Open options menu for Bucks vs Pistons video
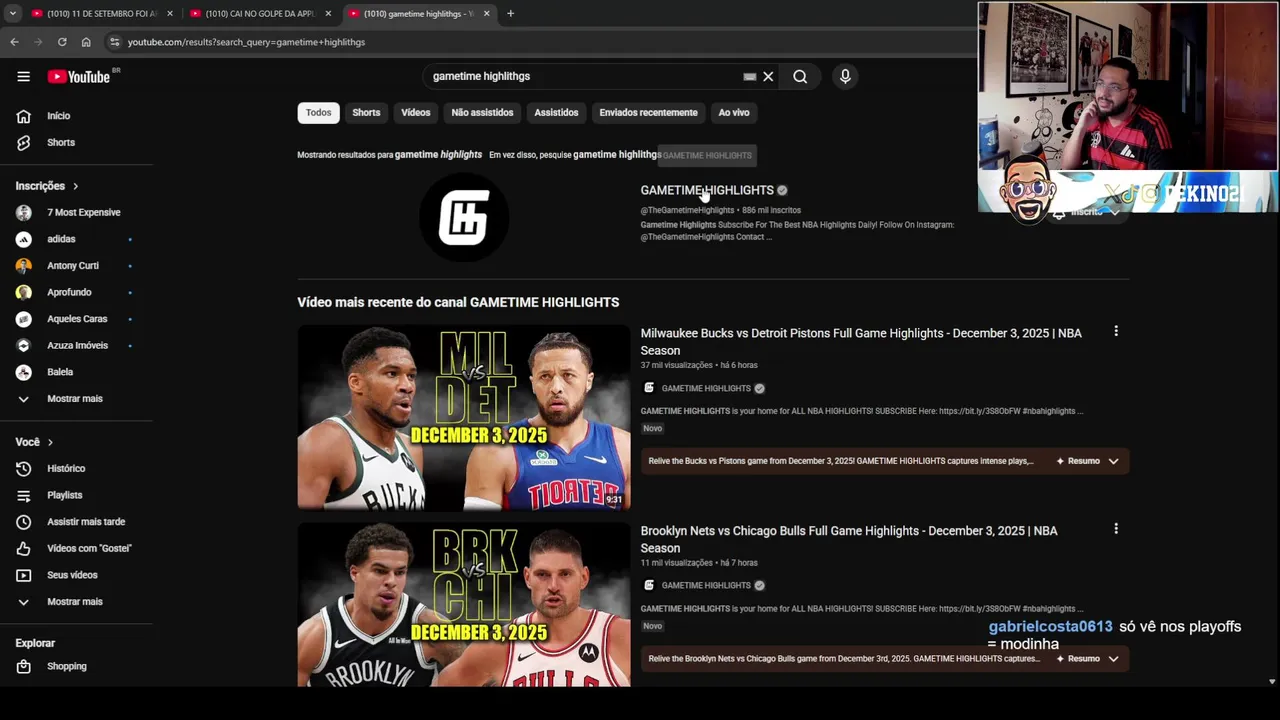The image size is (1280, 720). 1116,332
